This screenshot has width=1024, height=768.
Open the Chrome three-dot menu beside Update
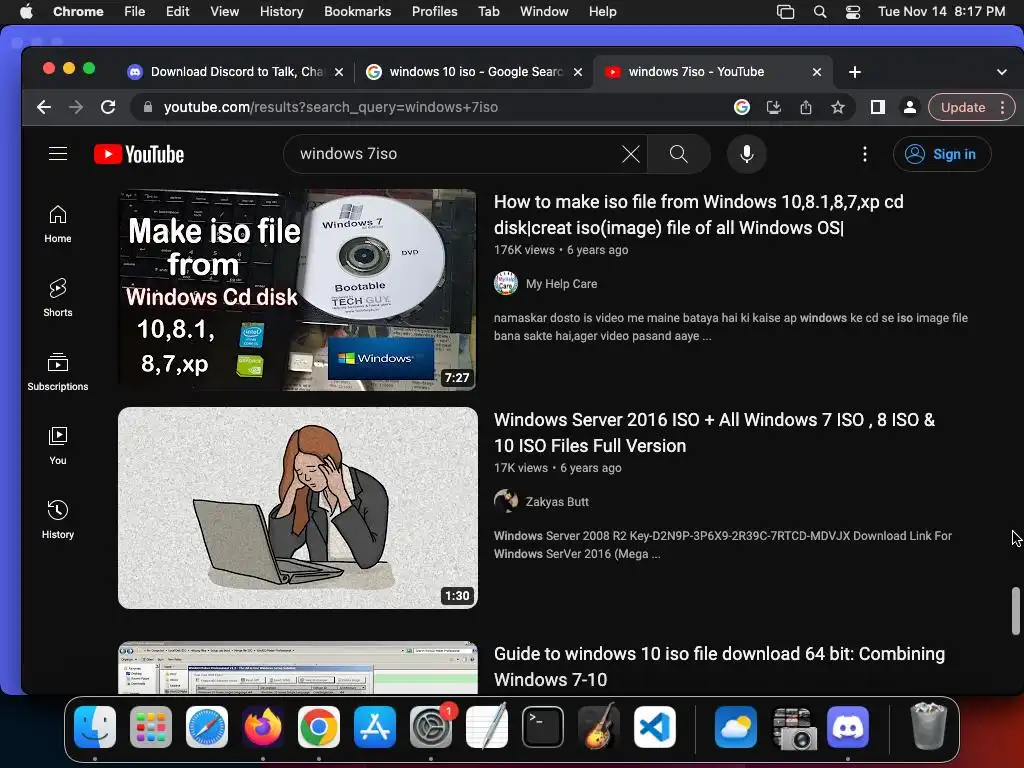pos(1002,107)
